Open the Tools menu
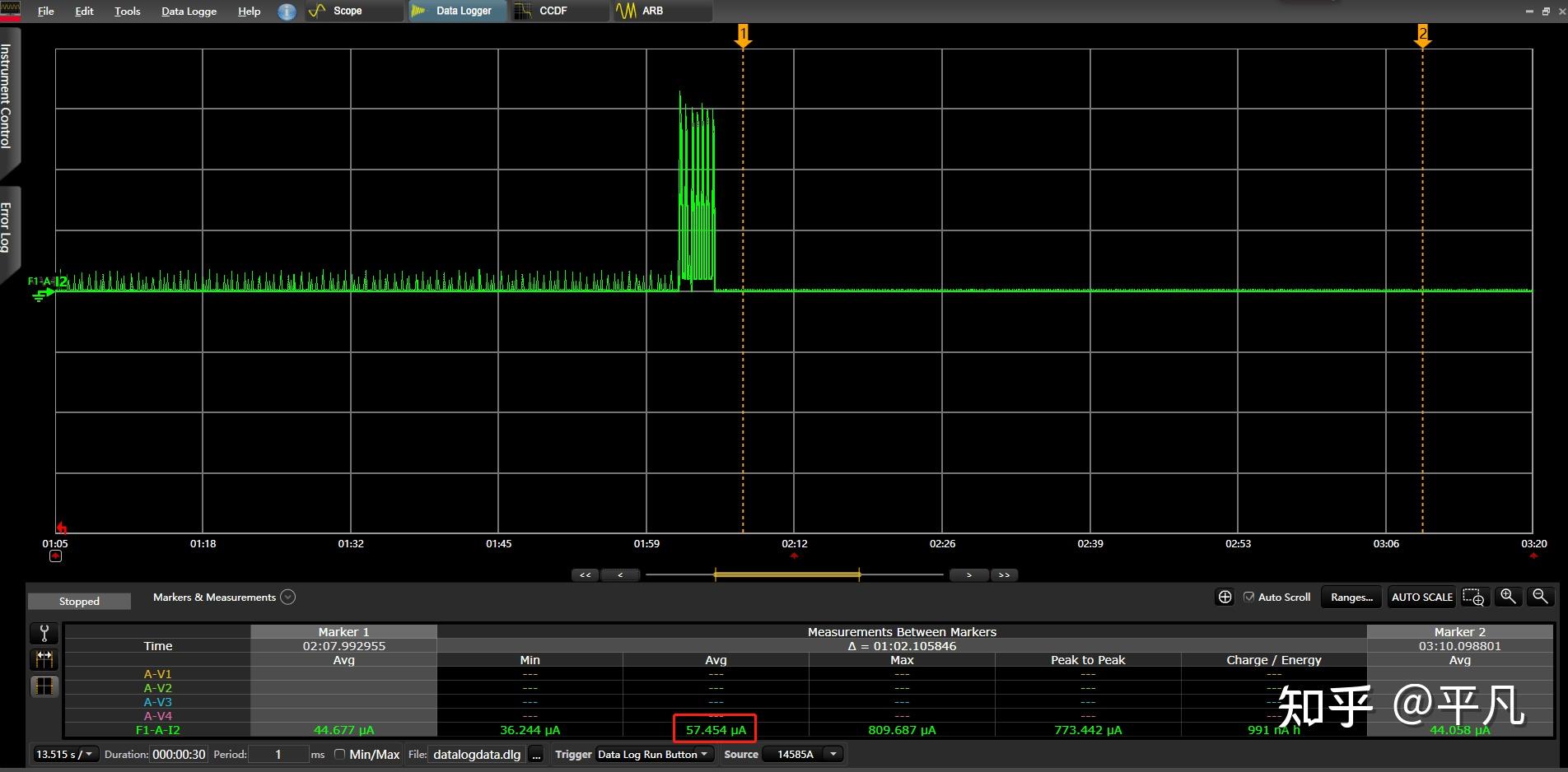The height and width of the screenshot is (772, 1568). [126, 11]
